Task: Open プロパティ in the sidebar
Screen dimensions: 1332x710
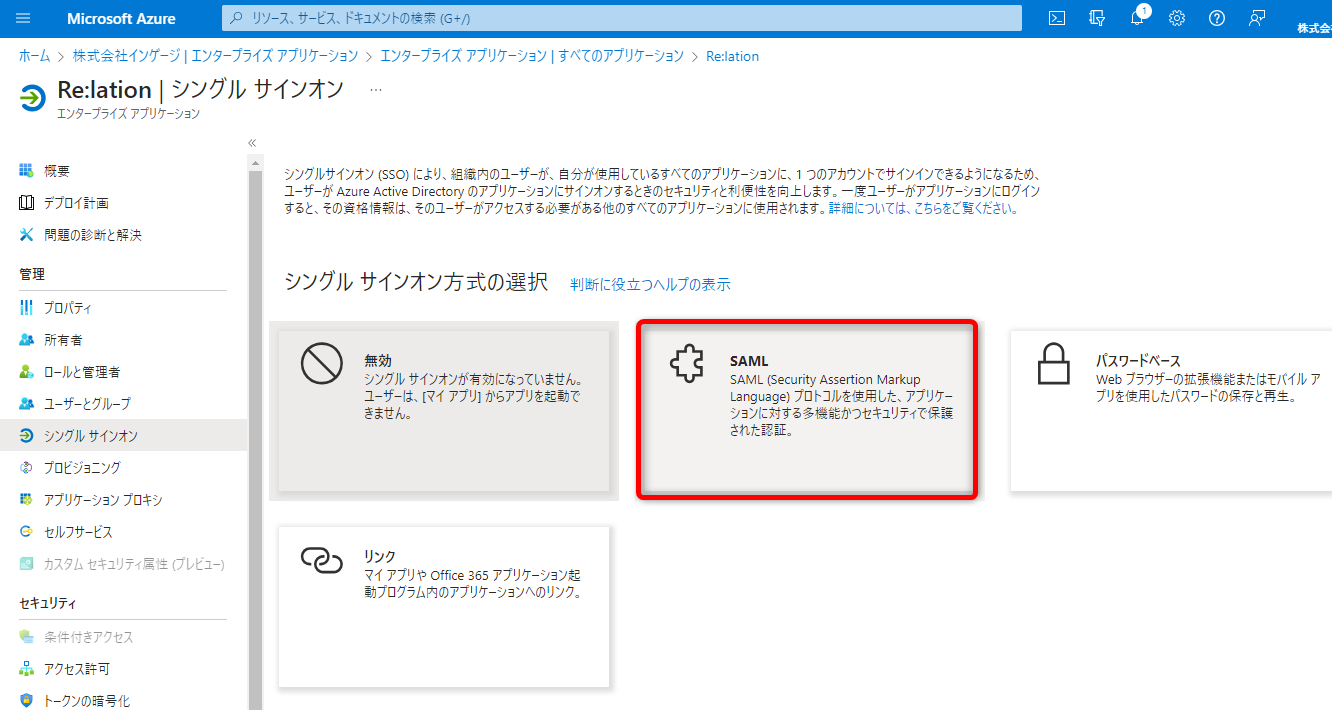Action: pyautogui.click(x=68, y=308)
